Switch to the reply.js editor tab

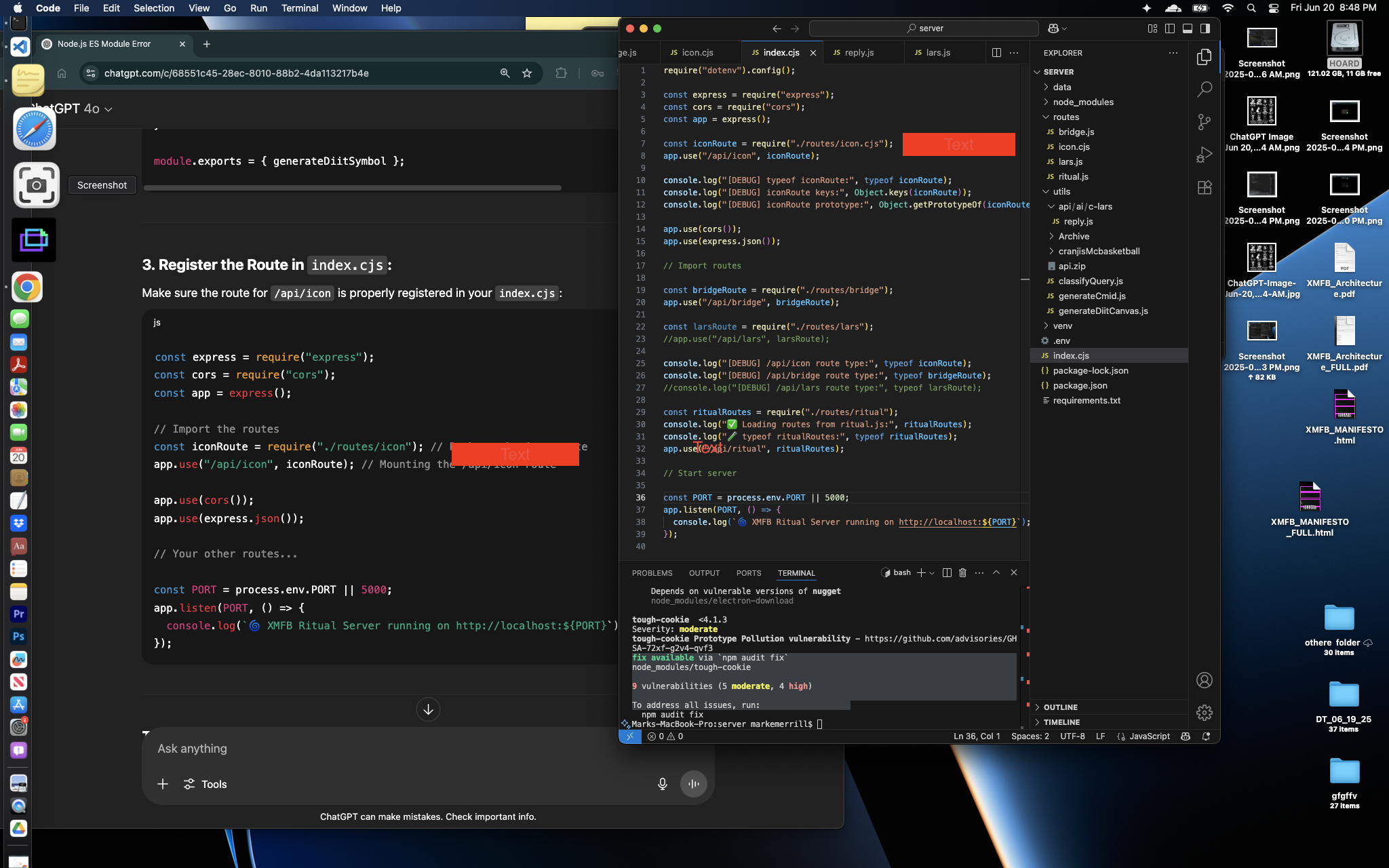[x=859, y=53]
